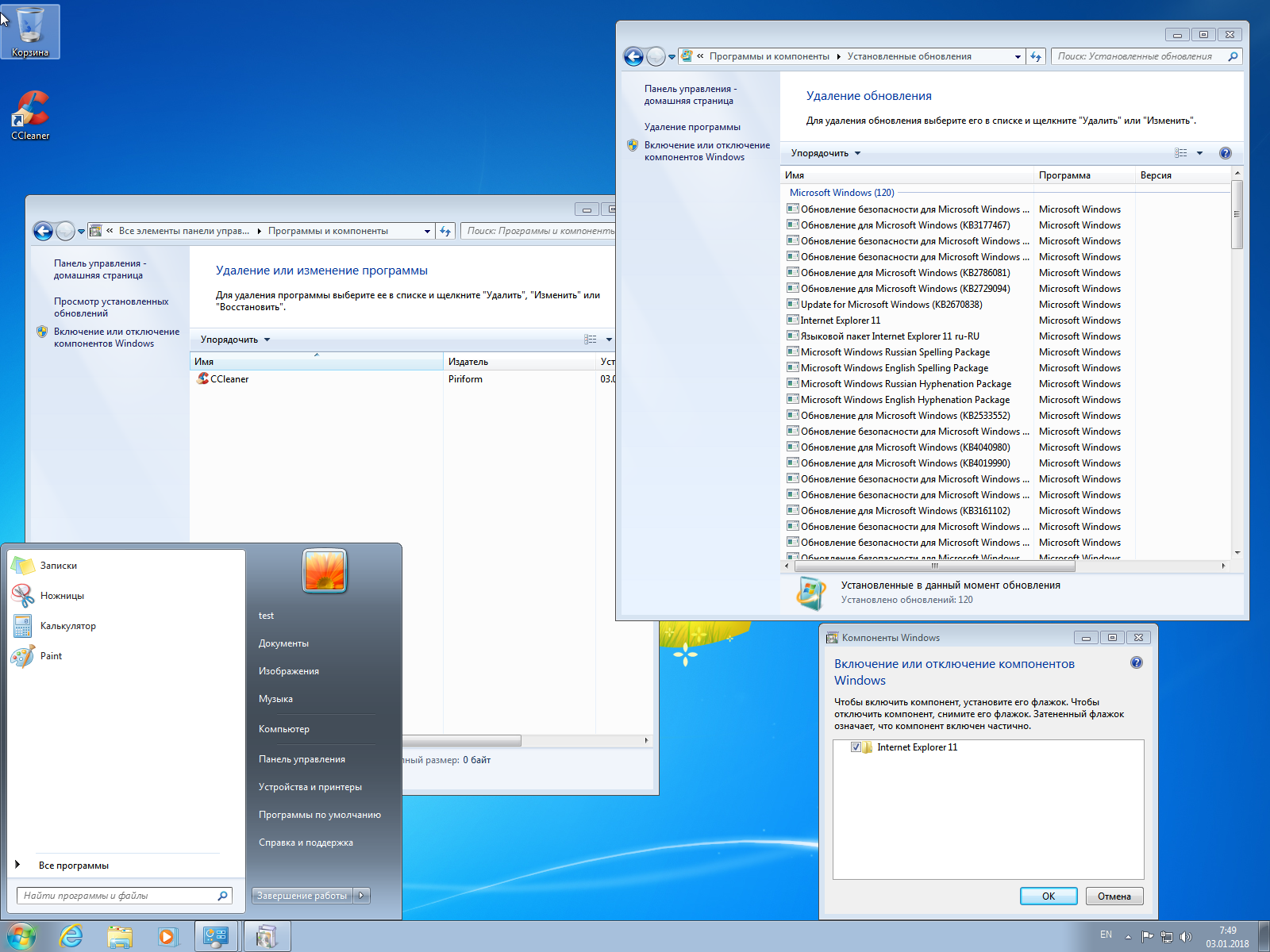The image size is (1270, 952).
Task: Open the network tray icon
Action: (x=1166, y=937)
